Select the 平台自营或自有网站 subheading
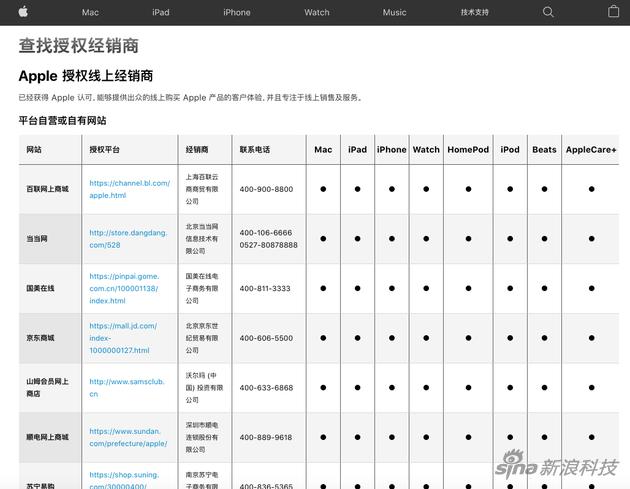This screenshot has height=489, width=630. point(62,121)
